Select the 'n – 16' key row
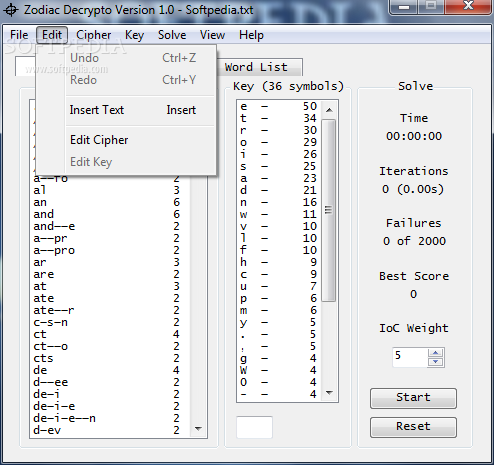Viewport: 494px width, 465px height. pos(279,202)
